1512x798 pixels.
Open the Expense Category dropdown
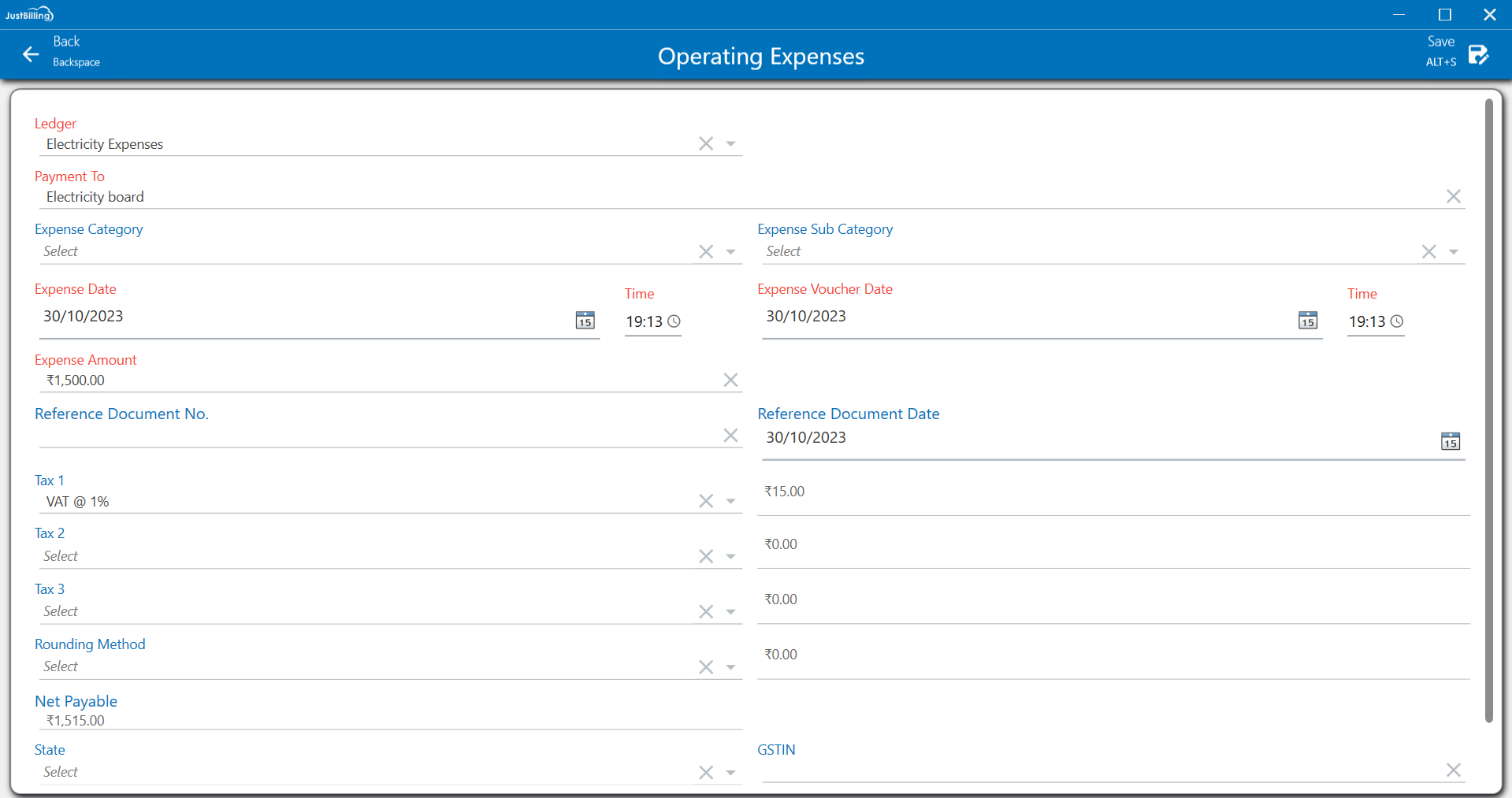(731, 252)
